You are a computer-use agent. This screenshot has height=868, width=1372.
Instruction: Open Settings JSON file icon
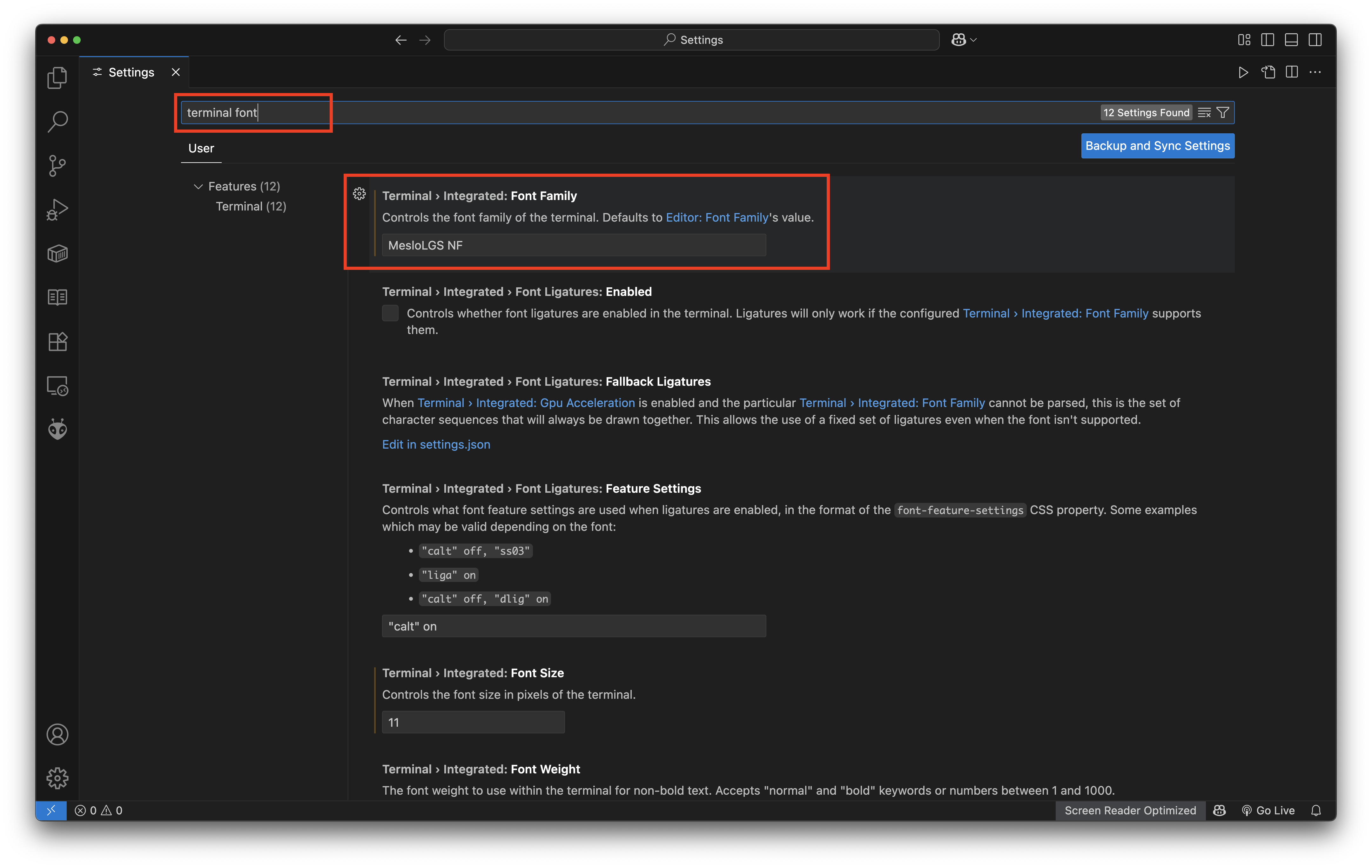[1268, 72]
